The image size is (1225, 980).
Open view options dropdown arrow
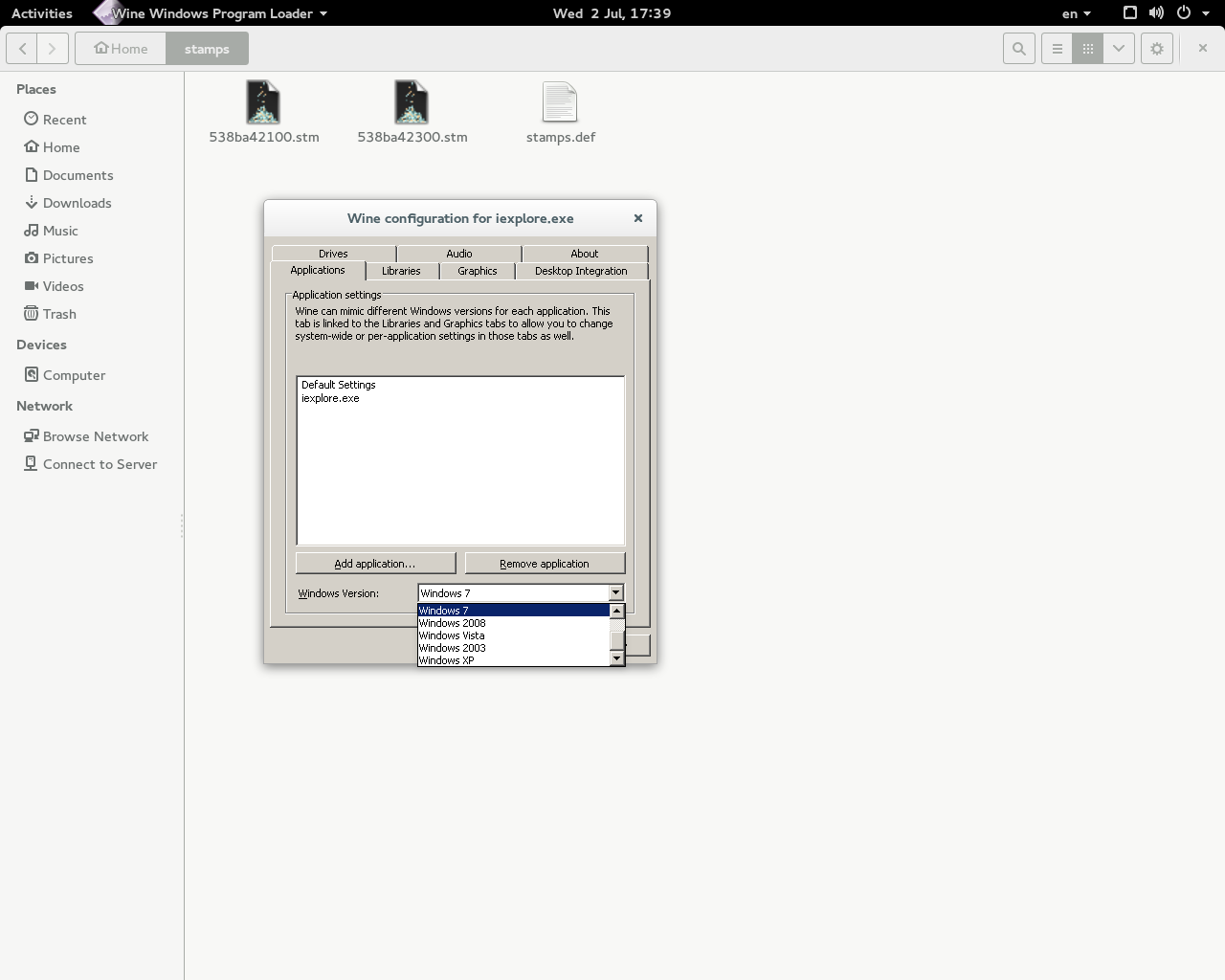1119,49
